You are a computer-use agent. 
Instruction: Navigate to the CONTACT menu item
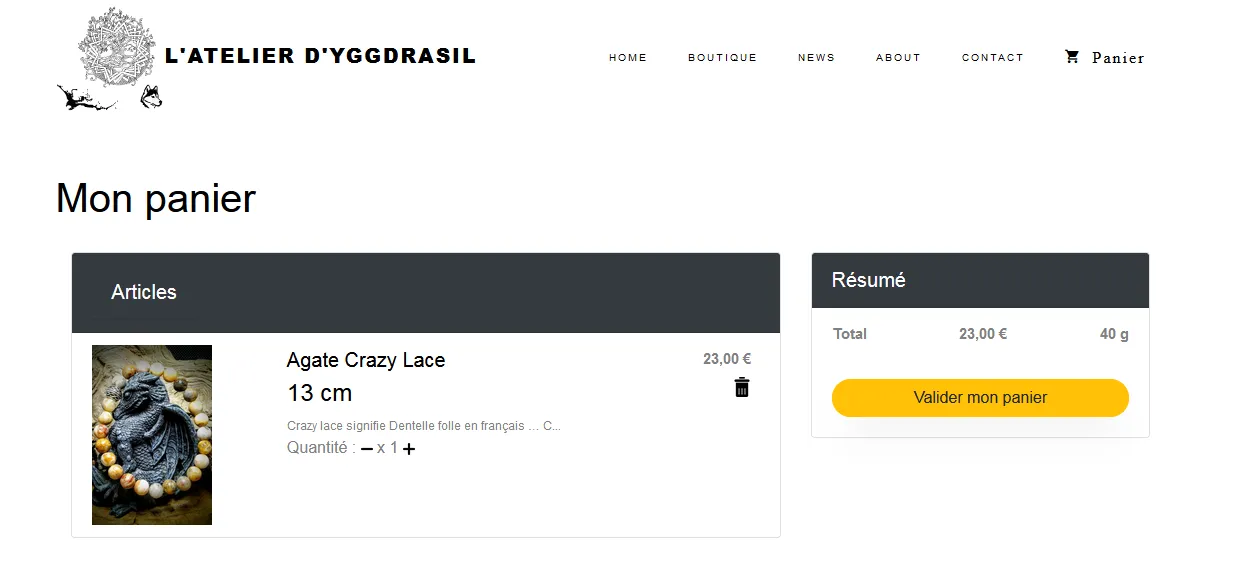(992, 58)
